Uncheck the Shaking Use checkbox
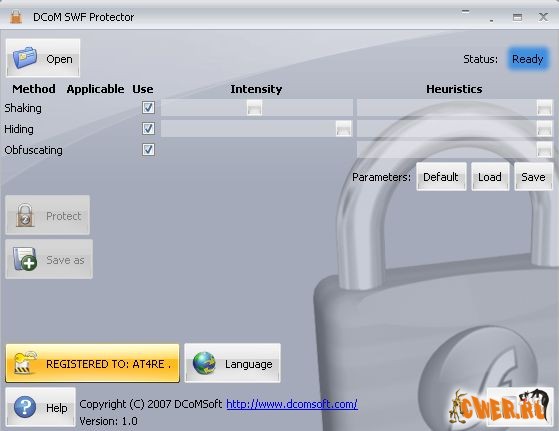559x431 pixels. coord(148,107)
